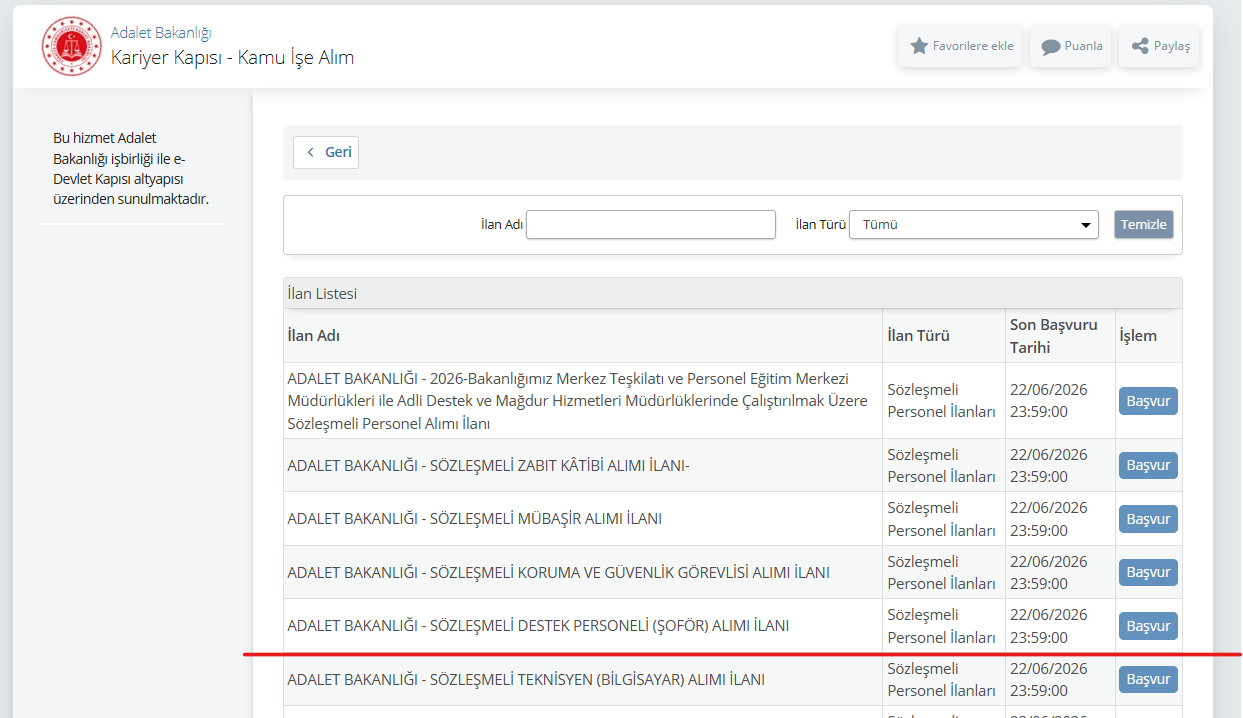
Task: Click the İlan Listesi panel title
Action: (322, 294)
